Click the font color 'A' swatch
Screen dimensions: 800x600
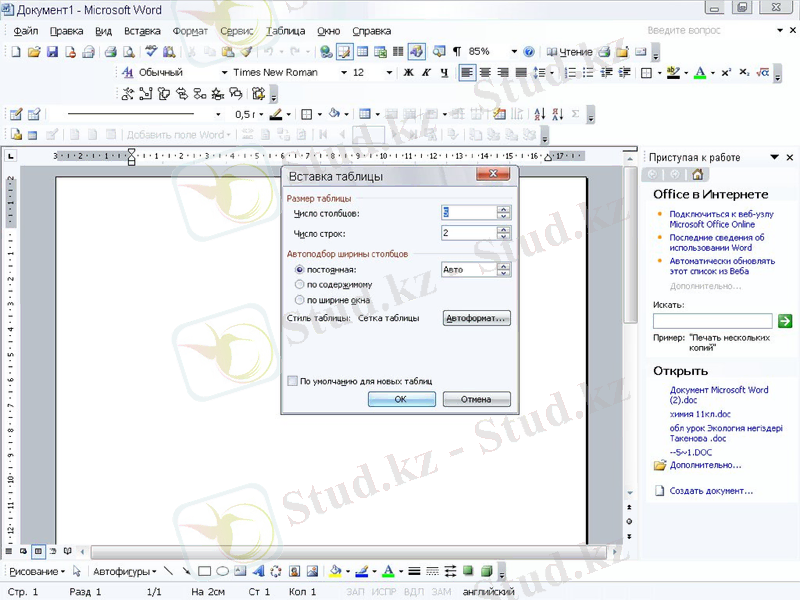point(698,73)
